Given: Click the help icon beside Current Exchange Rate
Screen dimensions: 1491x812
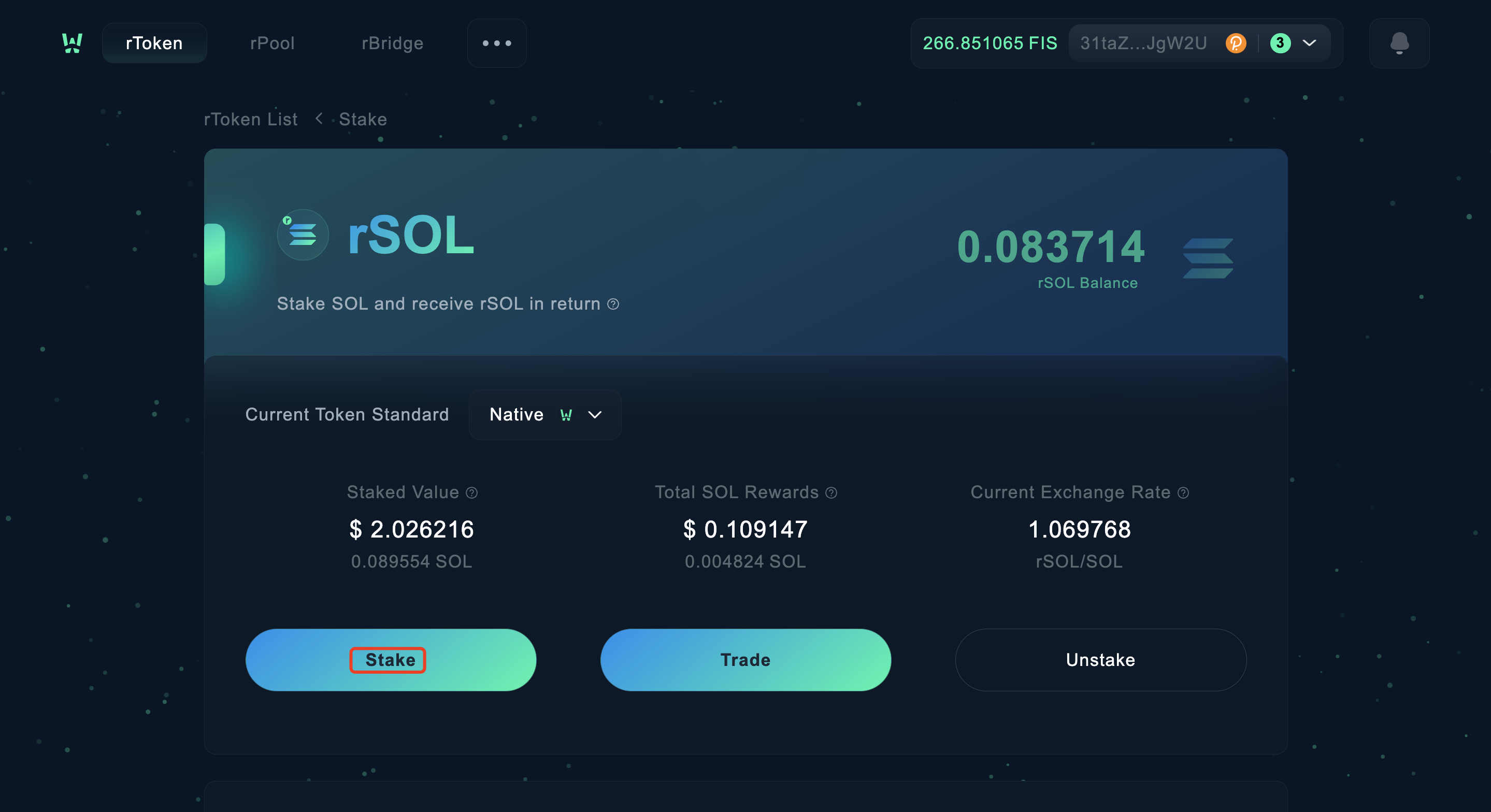Looking at the screenshot, I should (1183, 492).
